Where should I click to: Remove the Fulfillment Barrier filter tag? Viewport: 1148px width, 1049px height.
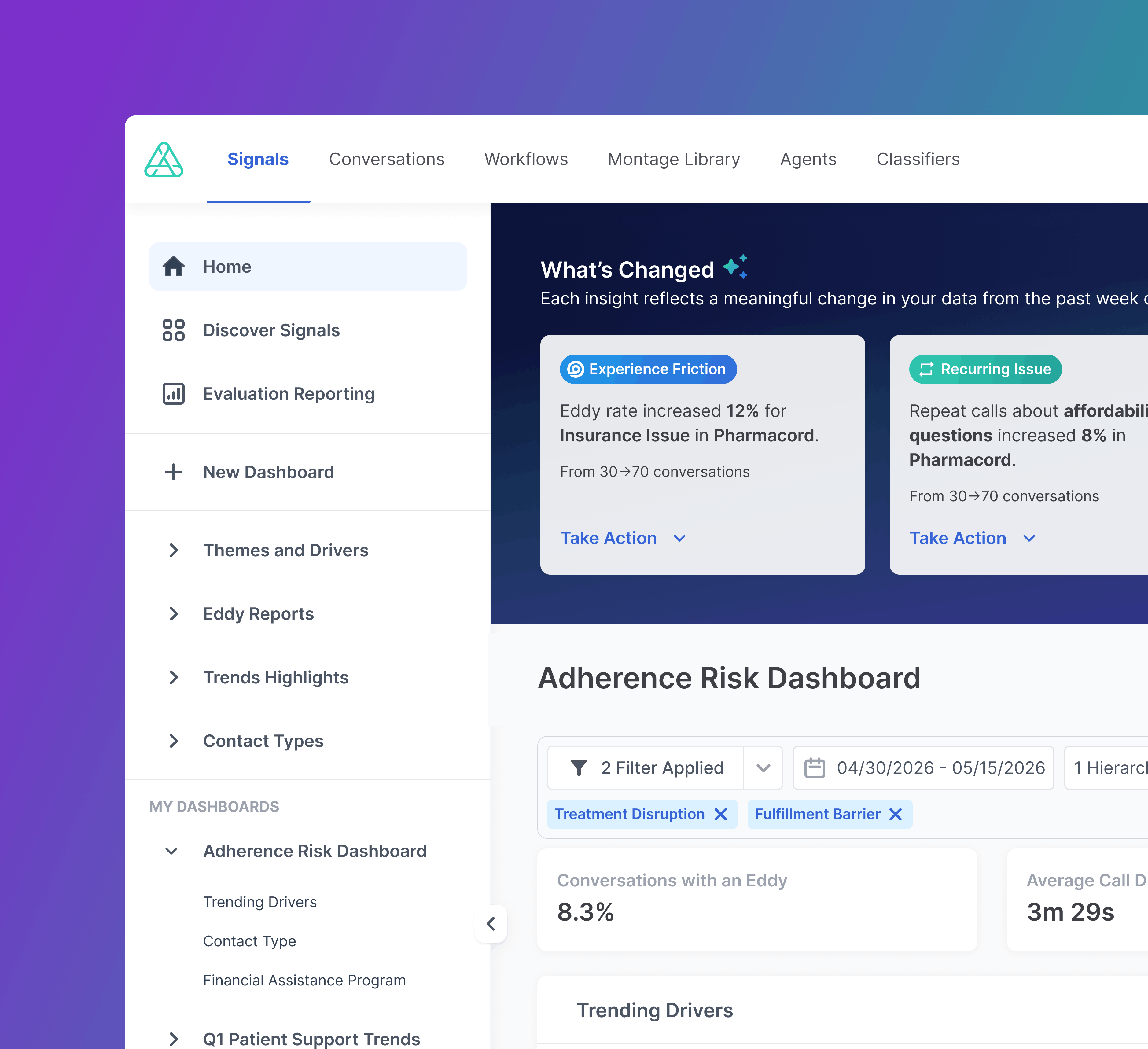896,814
